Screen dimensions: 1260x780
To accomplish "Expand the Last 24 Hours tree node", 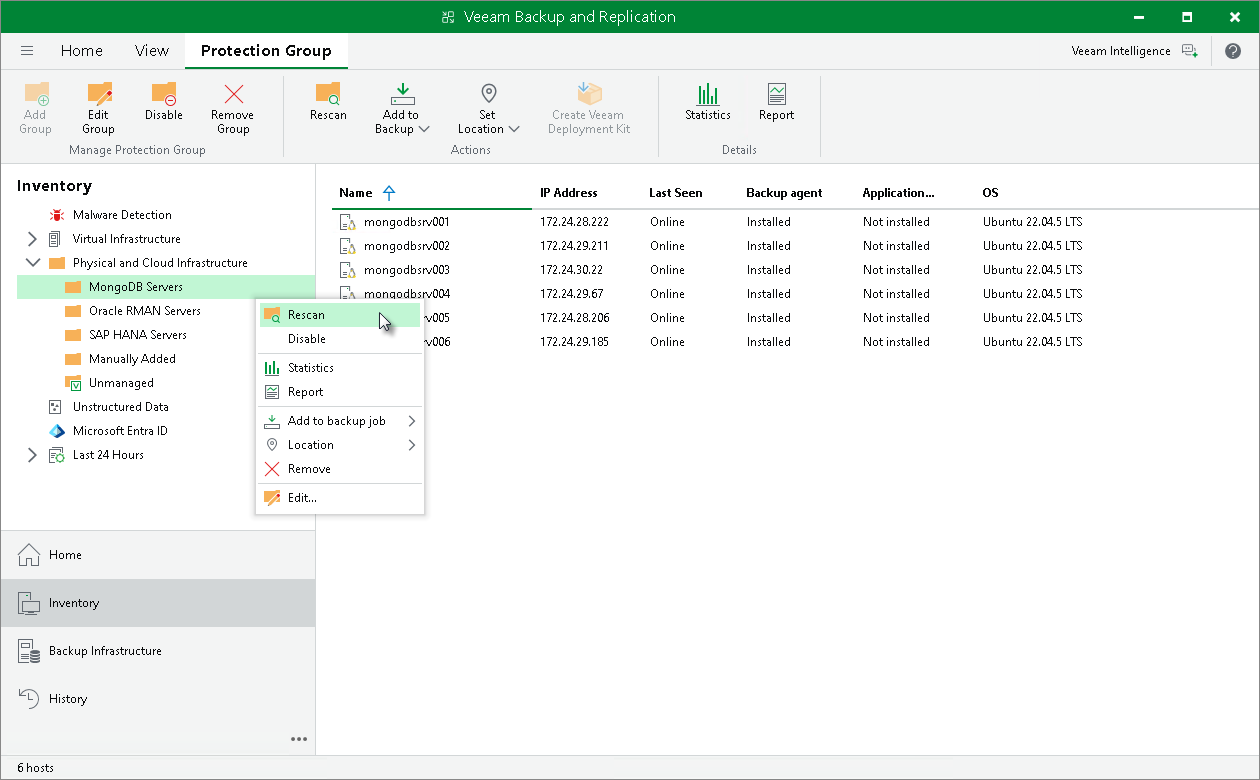I will tap(32, 455).
